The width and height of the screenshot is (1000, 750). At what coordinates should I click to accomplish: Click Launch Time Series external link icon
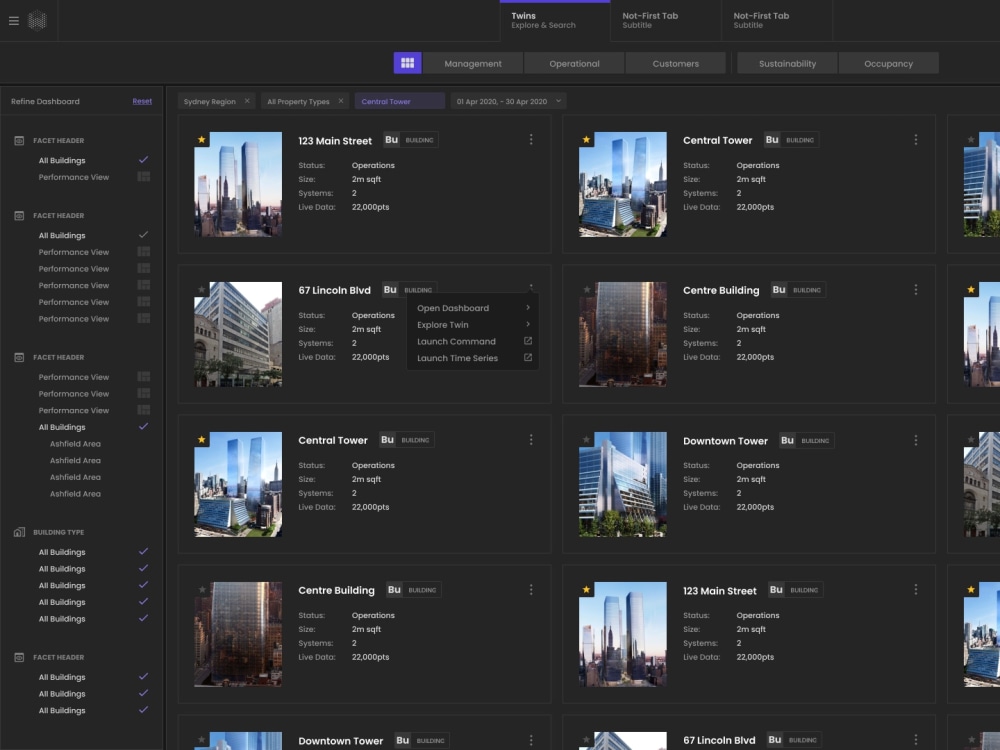coord(528,358)
